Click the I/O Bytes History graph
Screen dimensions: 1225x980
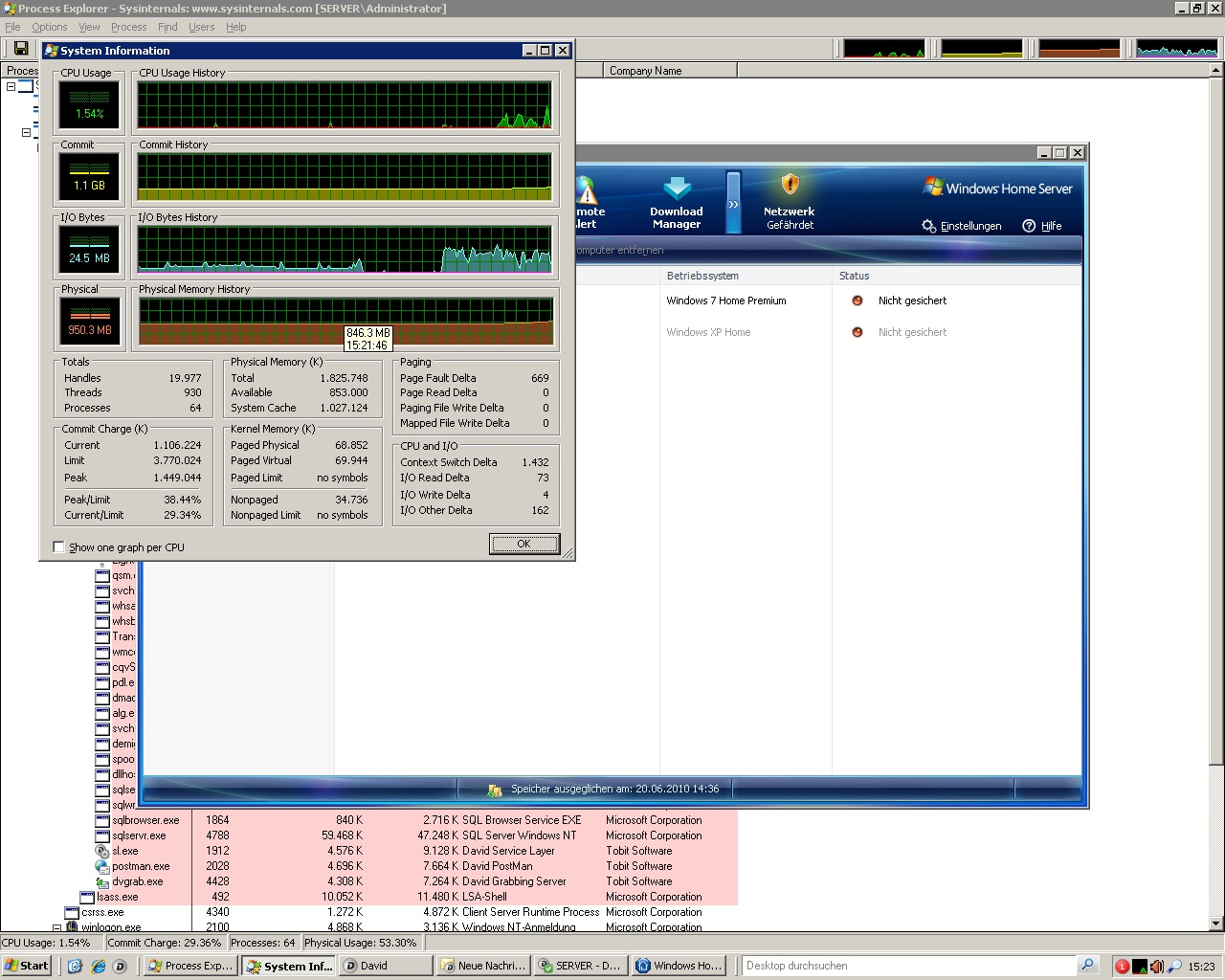[x=345, y=250]
